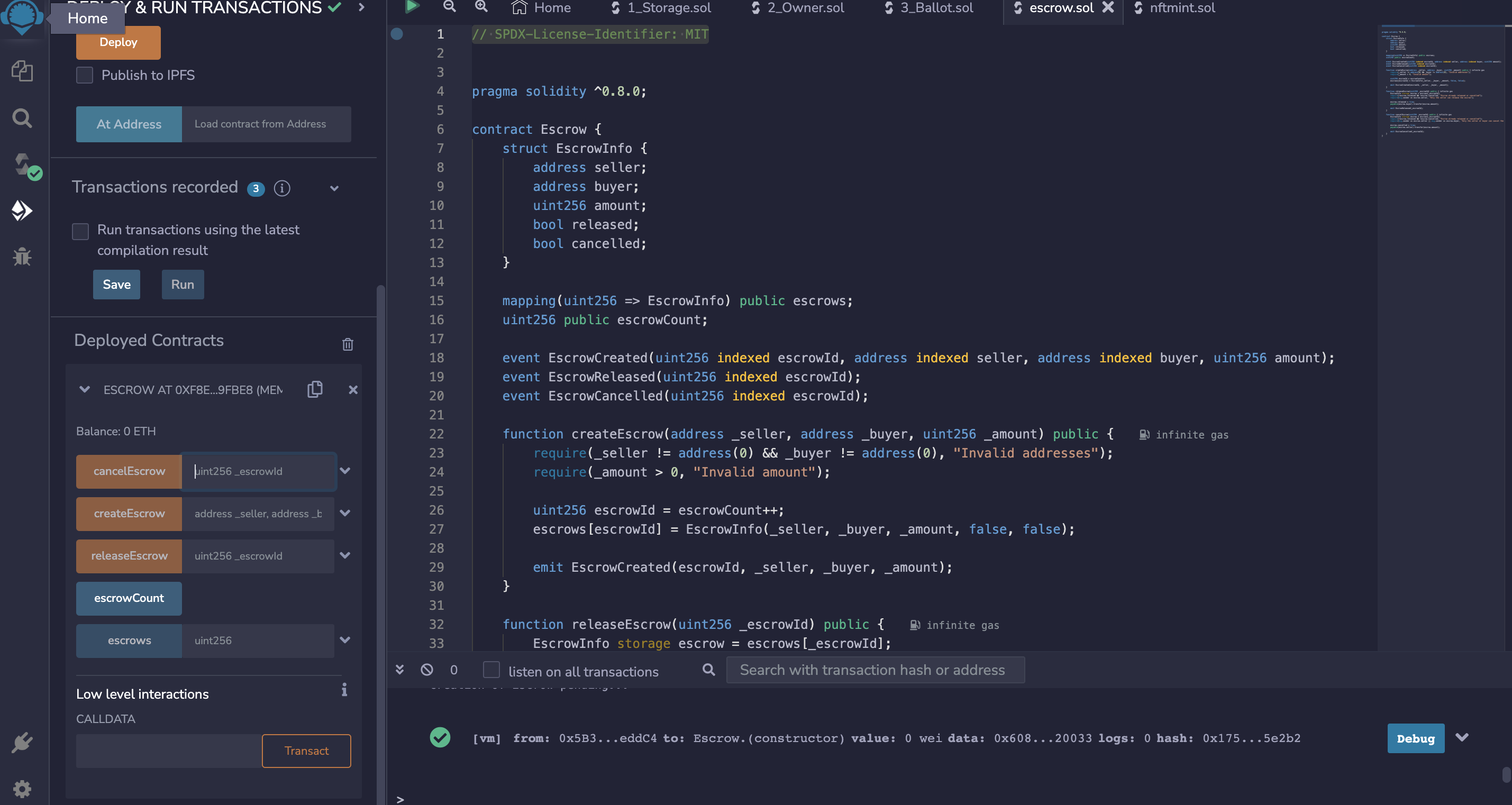The image size is (1512, 805).
Task: Open the Settings gear icon
Action: click(x=22, y=789)
